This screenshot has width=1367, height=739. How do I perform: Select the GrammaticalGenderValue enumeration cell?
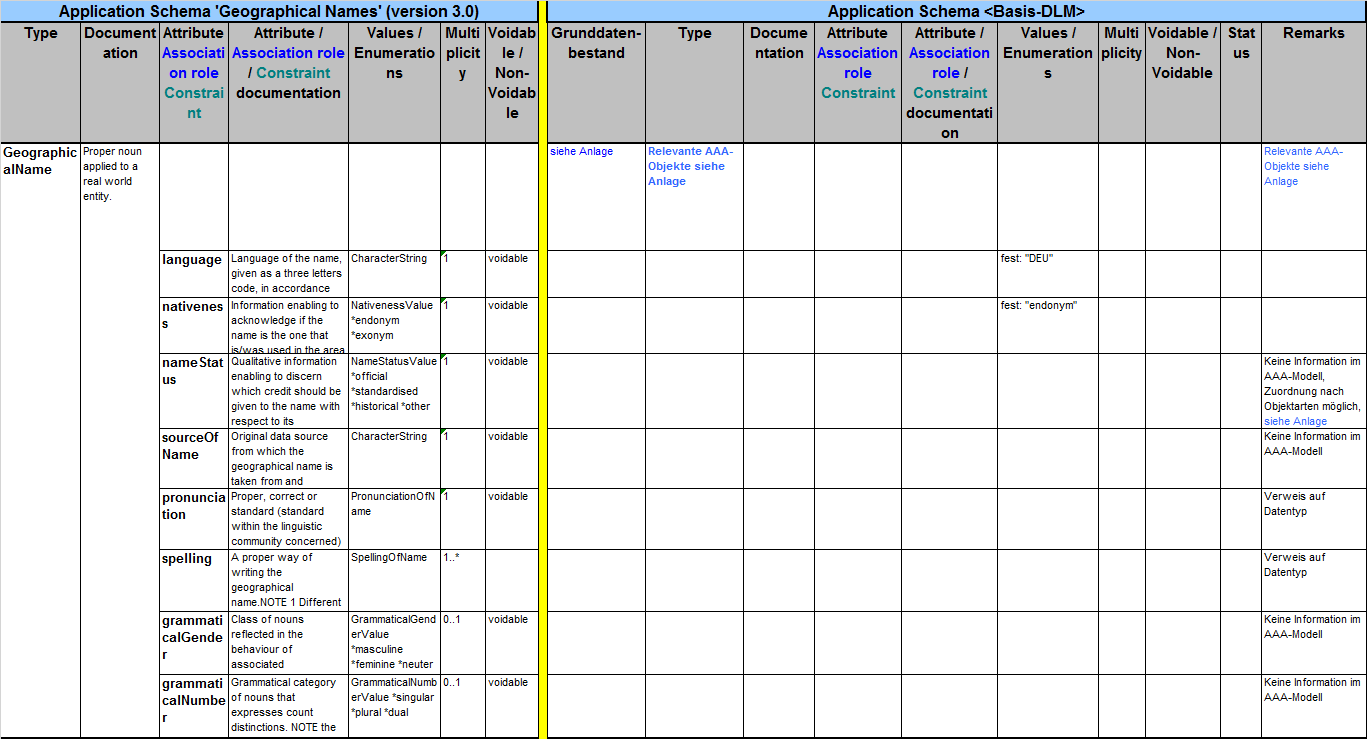click(x=394, y=642)
